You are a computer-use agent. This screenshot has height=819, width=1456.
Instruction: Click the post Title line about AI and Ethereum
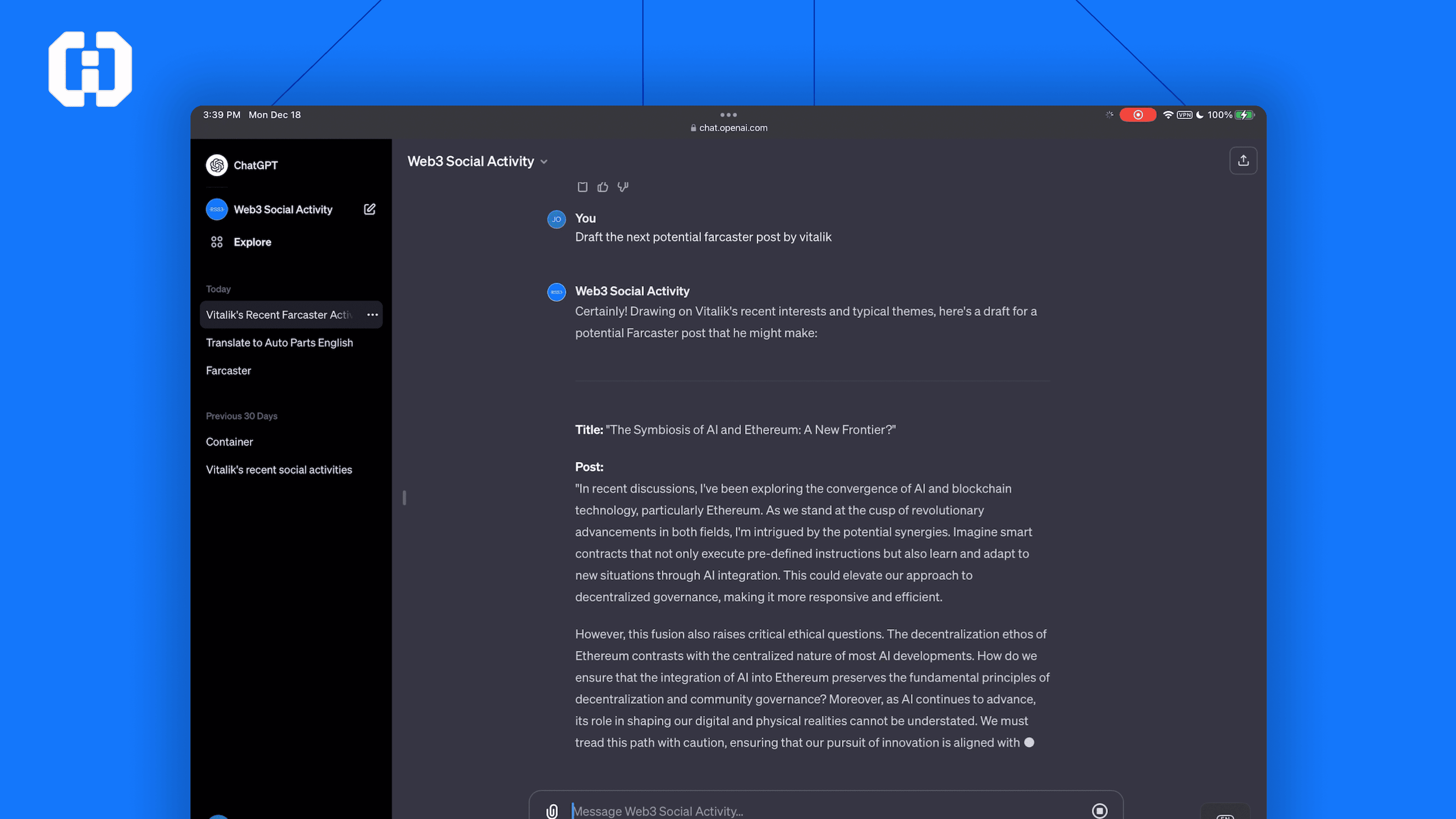pyautogui.click(x=735, y=430)
